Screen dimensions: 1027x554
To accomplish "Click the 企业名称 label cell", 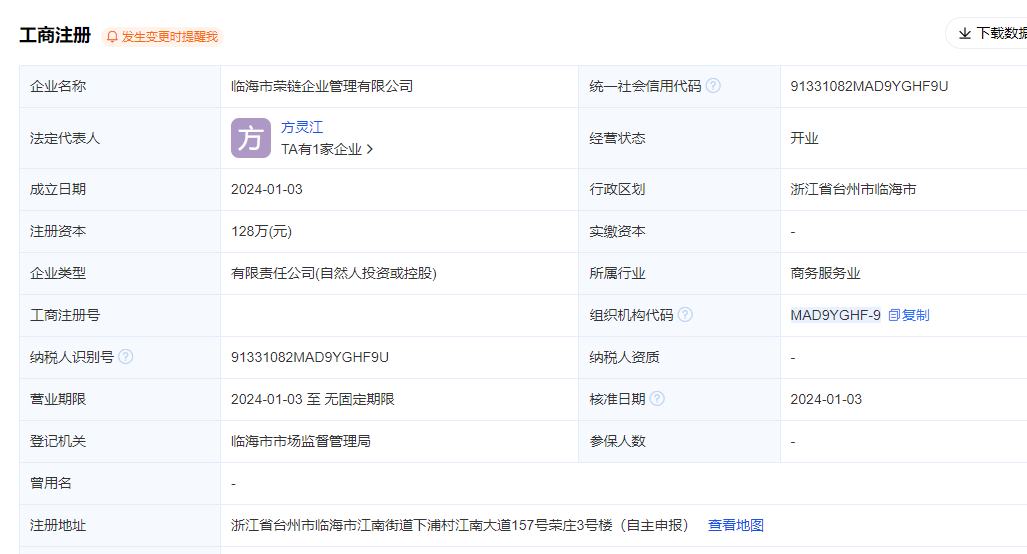I will [x=120, y=86].
